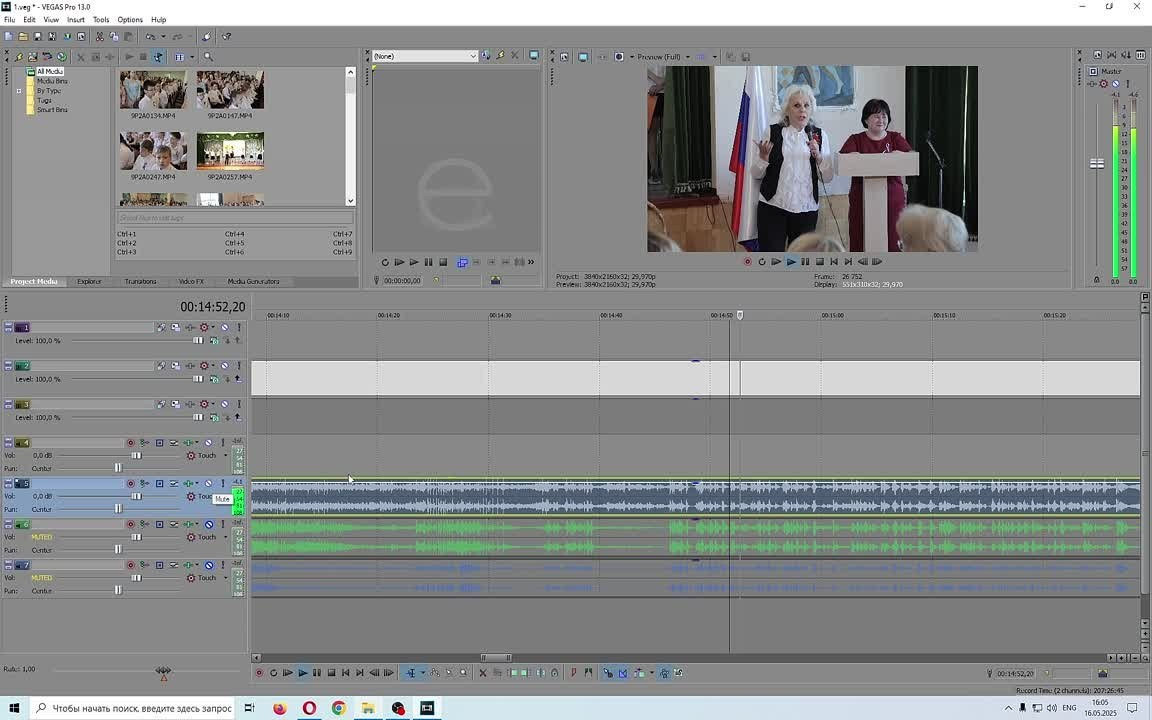Click the Preview (Full) quality button
The height and width of the screenshot is (720, 1152).
pyautogui.click(x=658, y=57)
